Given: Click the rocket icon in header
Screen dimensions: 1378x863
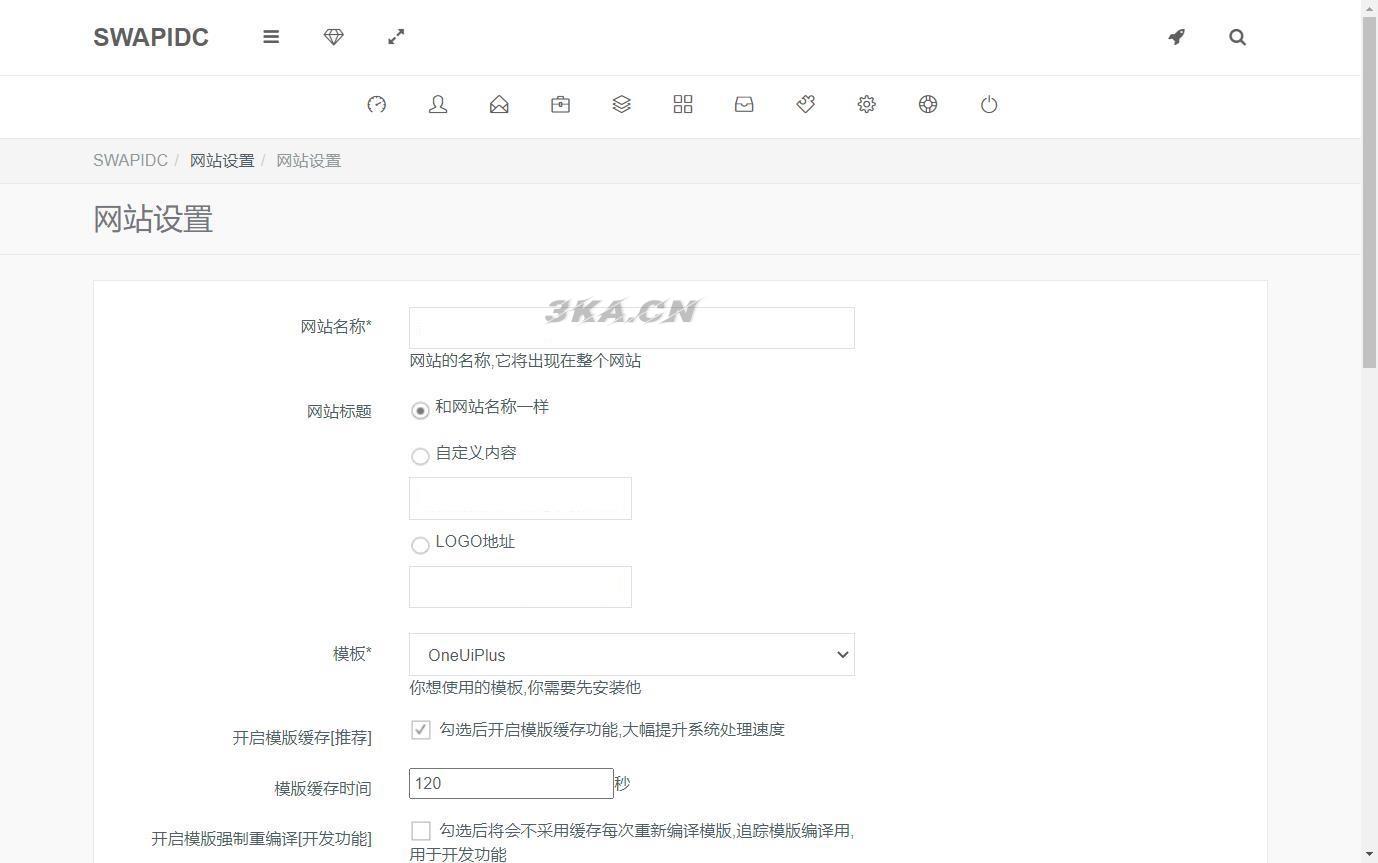Looking at the screenshot, I should pos(1177,37).
